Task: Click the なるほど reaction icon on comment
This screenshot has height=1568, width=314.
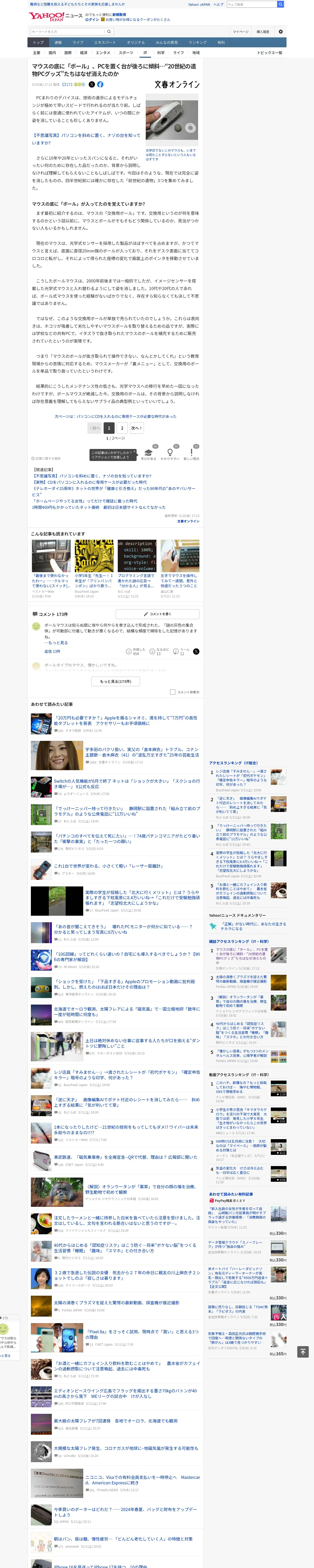Action: click(153, 651)
